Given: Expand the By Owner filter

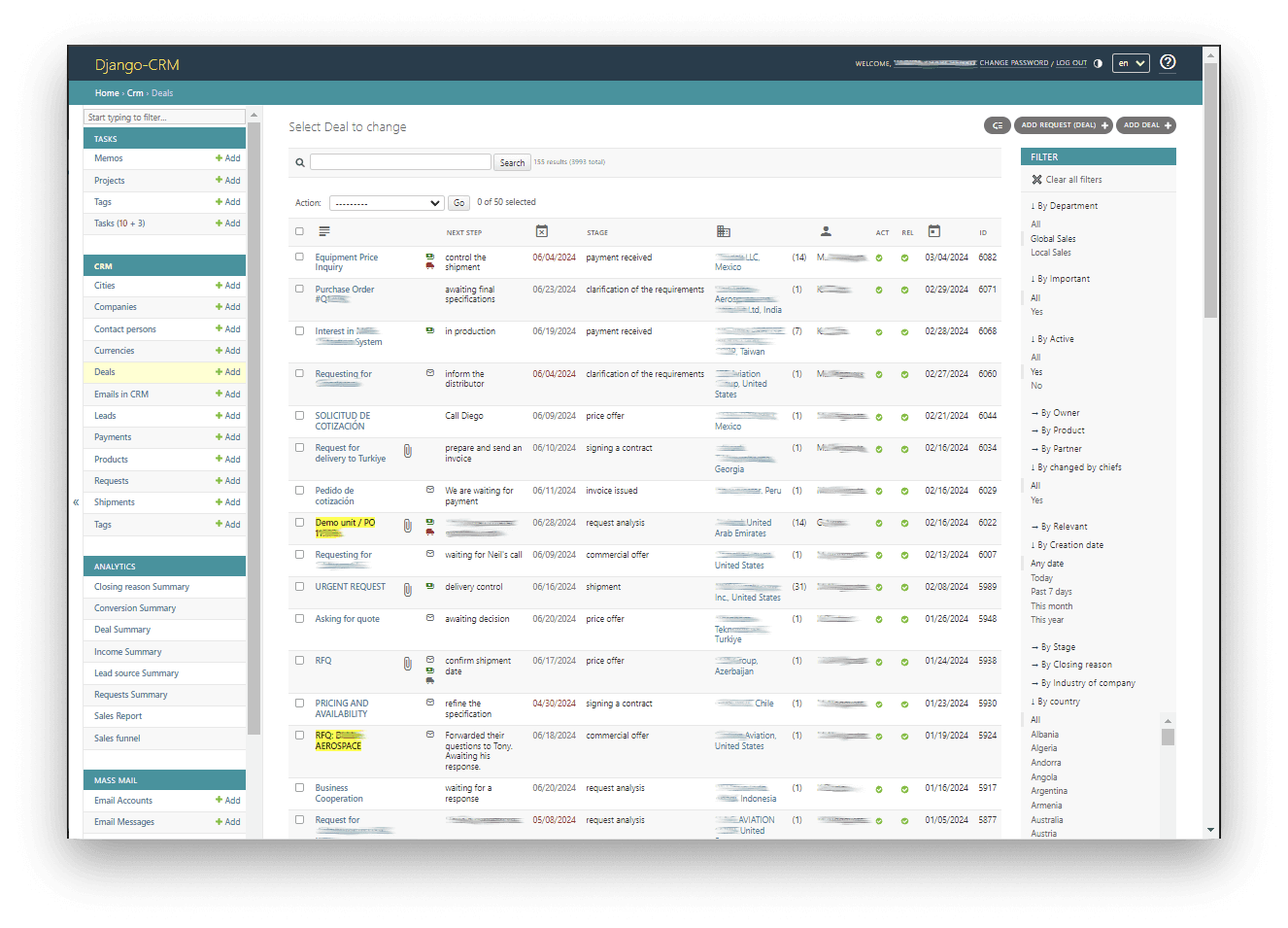Looking at the screenshot, I should (1060, 413).
